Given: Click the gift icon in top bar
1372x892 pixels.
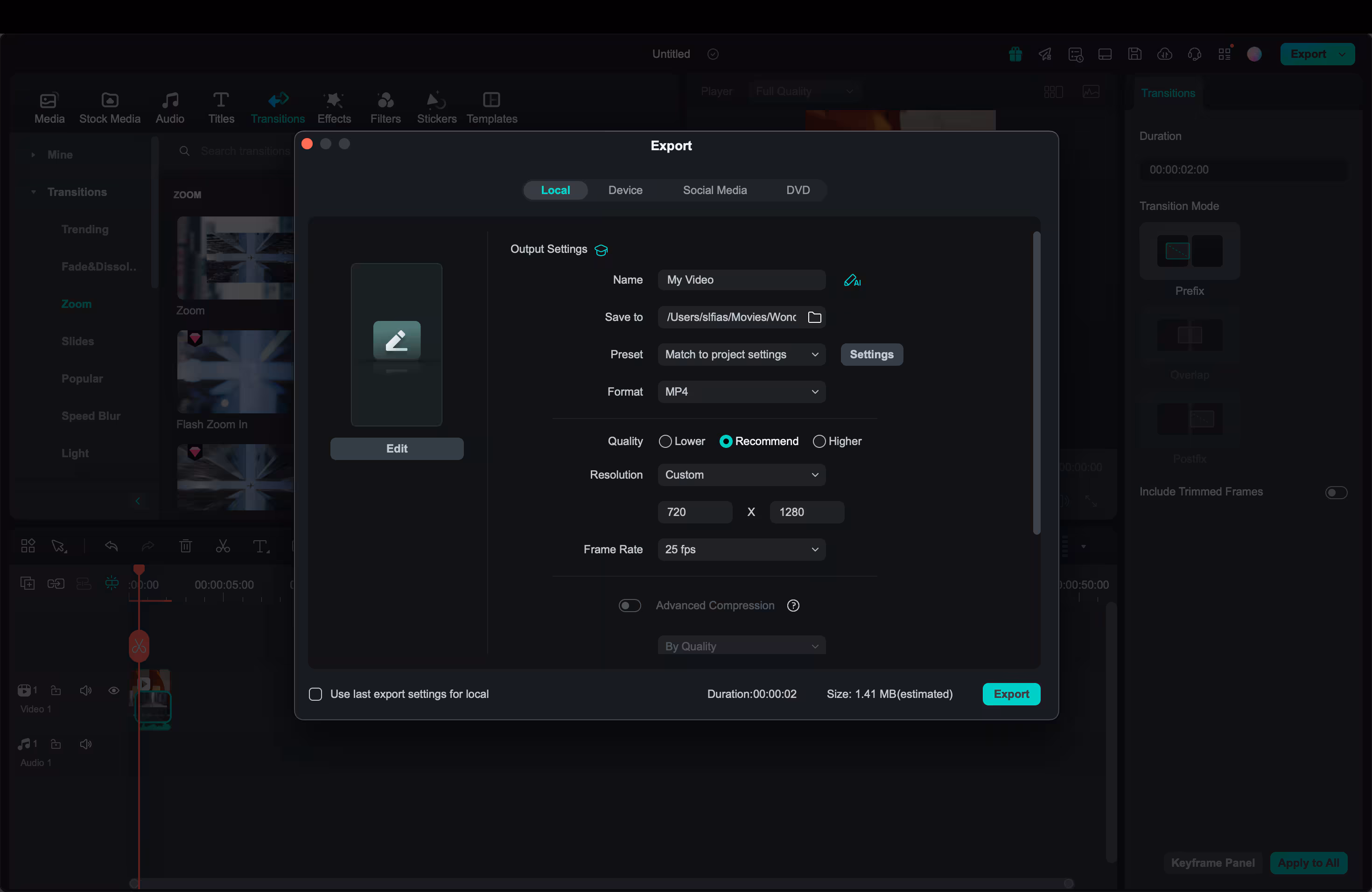Looking at the screenshot, I should (x=1015, y=54).
